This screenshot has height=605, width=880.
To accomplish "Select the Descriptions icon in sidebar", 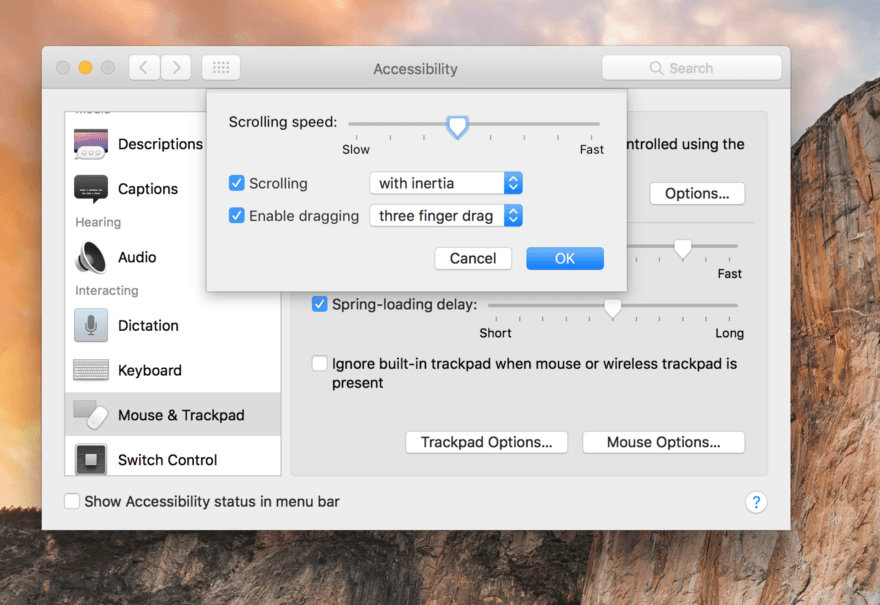I will (x=91, y=143).
